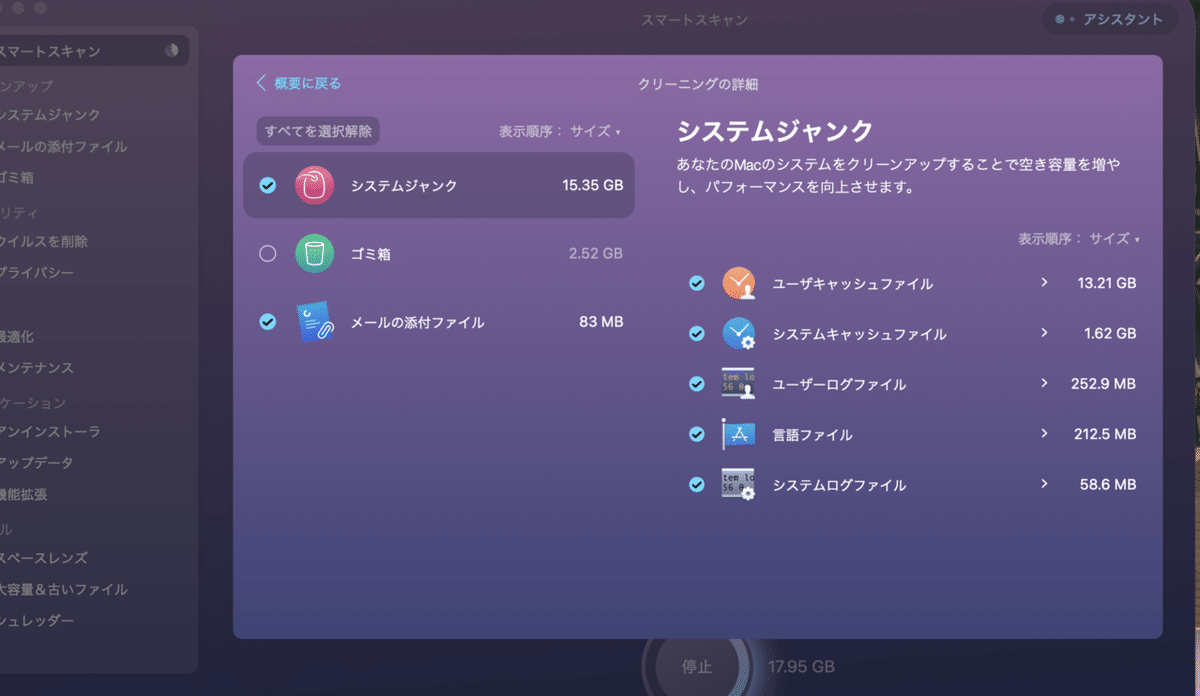Select the ゴミ箱 category checkbox
Image resolution: width=1200 pixels, height=696 pixels.
click(x=267, y=254)
